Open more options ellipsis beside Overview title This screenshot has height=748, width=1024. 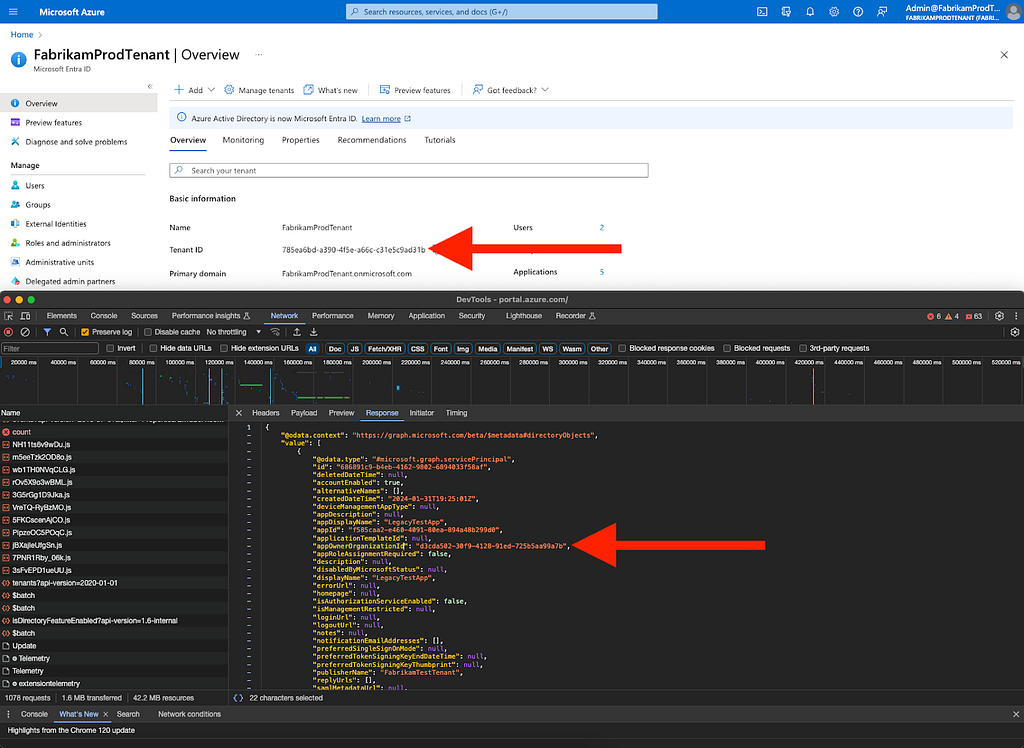click(x=259, y=55)
